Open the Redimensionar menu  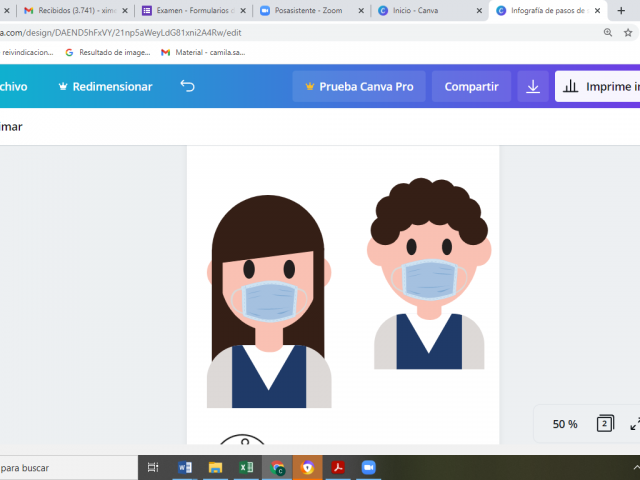[105, 87]
